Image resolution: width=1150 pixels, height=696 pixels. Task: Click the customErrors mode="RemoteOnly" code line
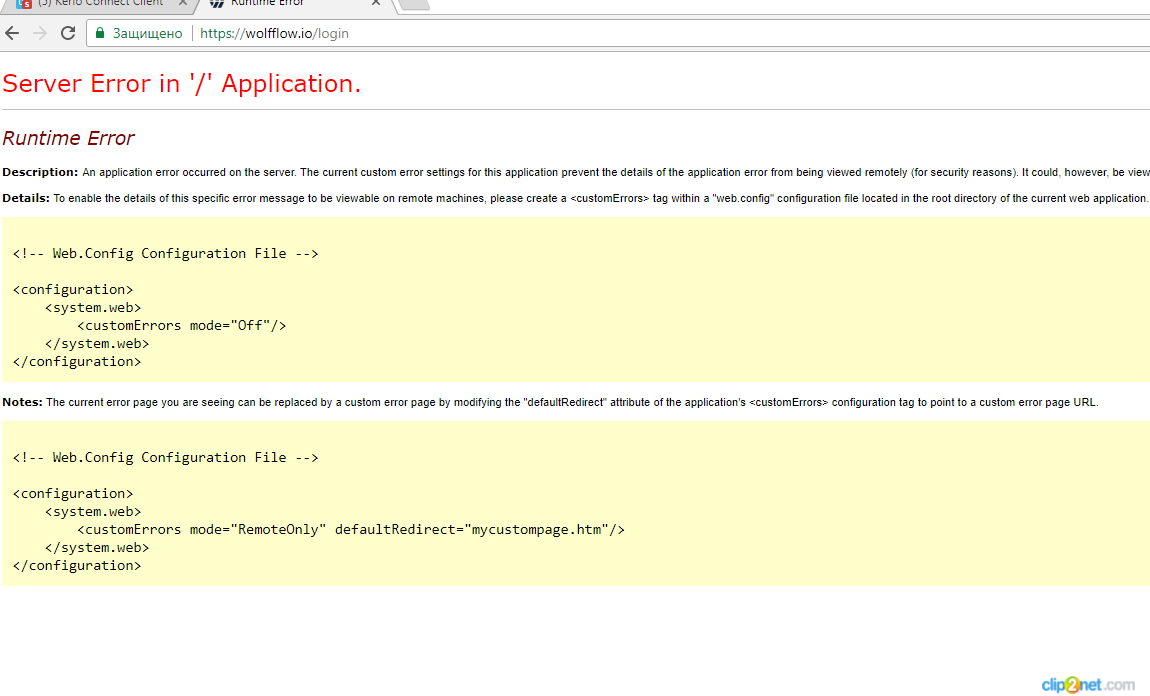pyautogui.click(x=351, y=530)
